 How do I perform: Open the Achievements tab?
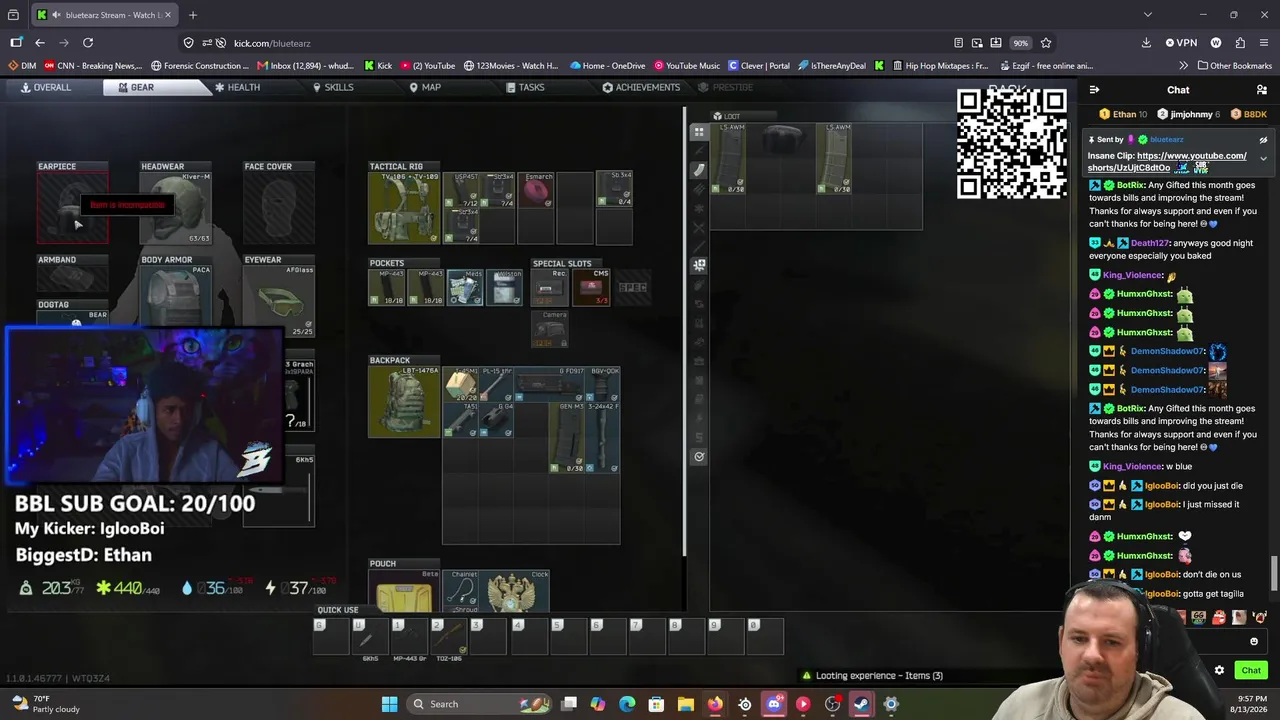pyautogui.click(x=641, y=87)
